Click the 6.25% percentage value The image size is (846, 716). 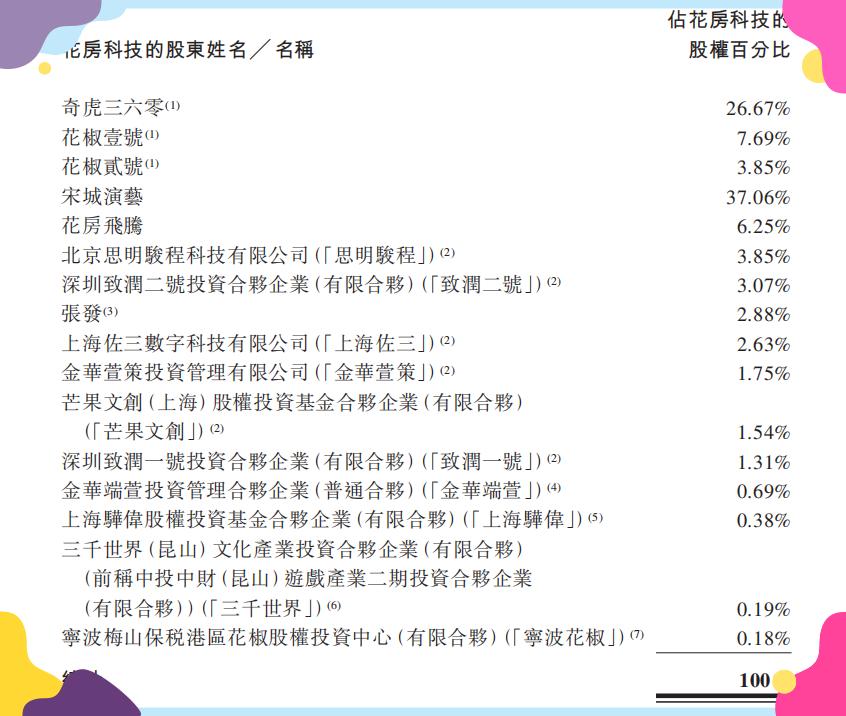point(763,227)
